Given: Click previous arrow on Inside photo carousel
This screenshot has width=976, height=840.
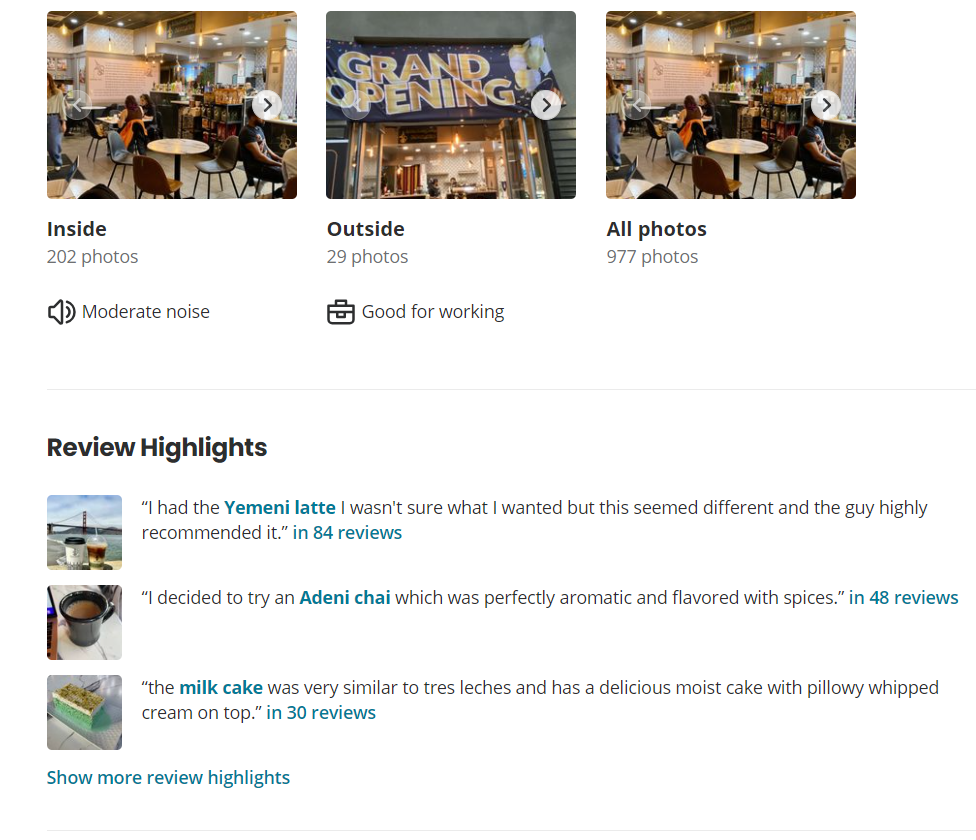Looking at the screenshot, I should coord(77,105).
